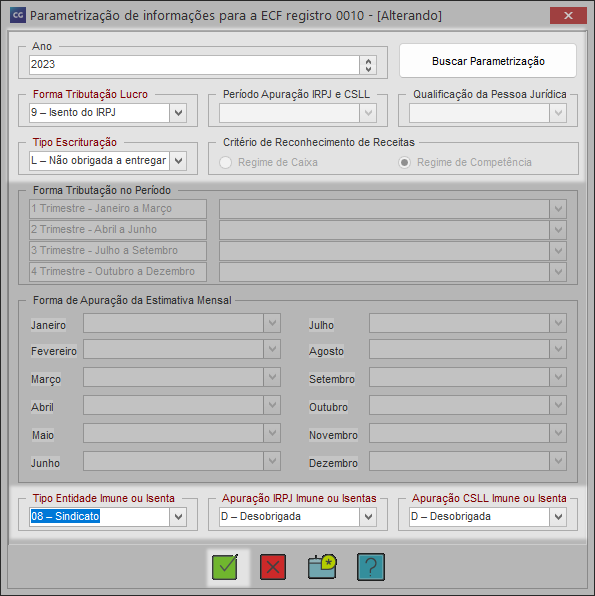Open Maio estimativa mensal dropdown
The width and height of the screenshot is (595, 596).
point(272,433)
